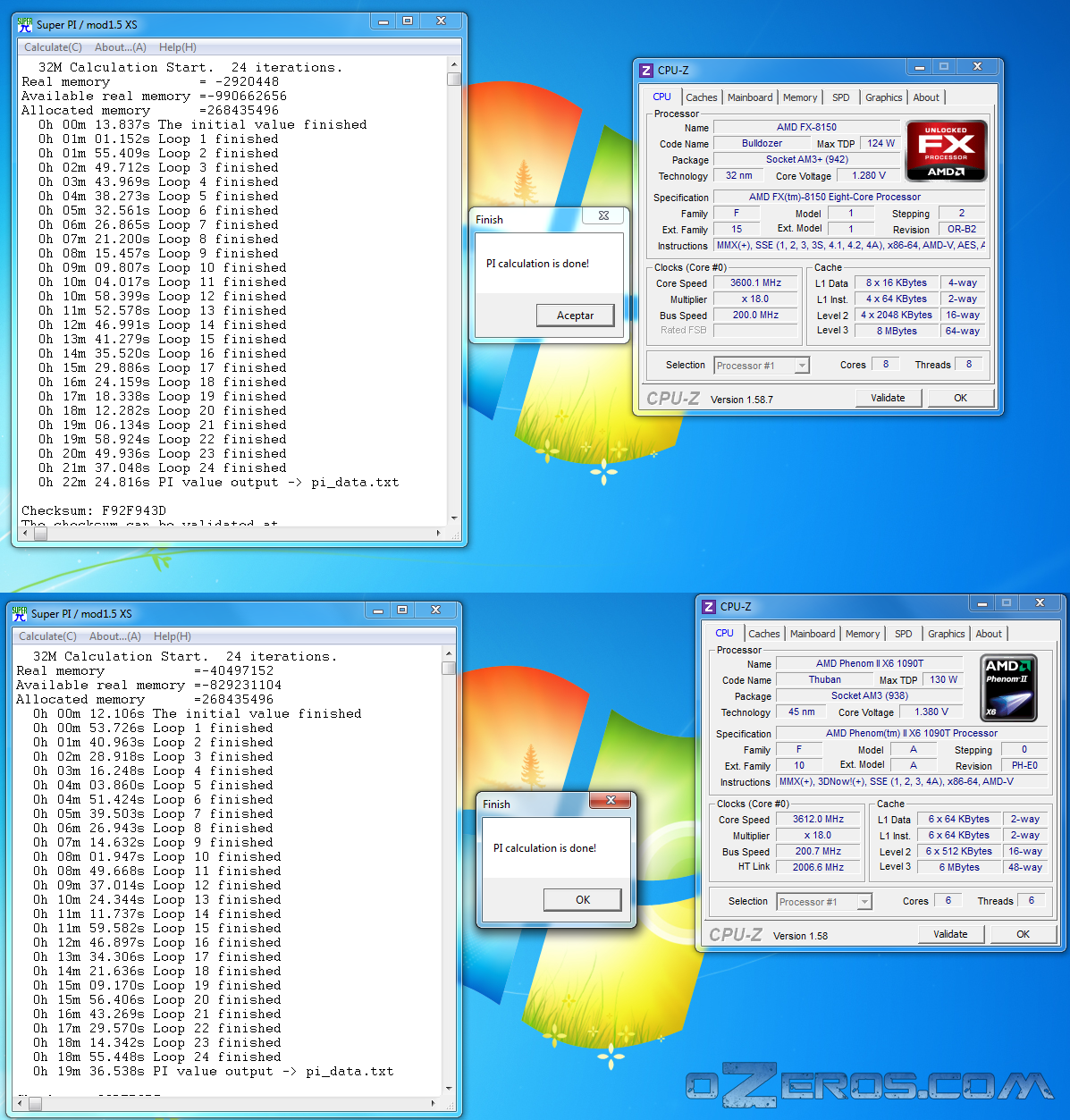Click the CPU-Z Z icon in the Phenom II CPU-Z title bar

pyautogui.click(x=709, y=607)
